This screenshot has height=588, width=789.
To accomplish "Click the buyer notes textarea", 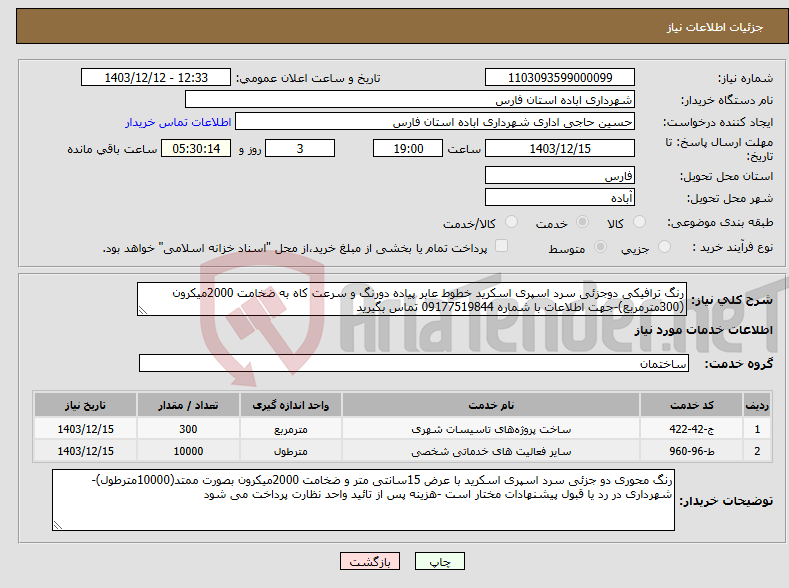I will [363, 500].
